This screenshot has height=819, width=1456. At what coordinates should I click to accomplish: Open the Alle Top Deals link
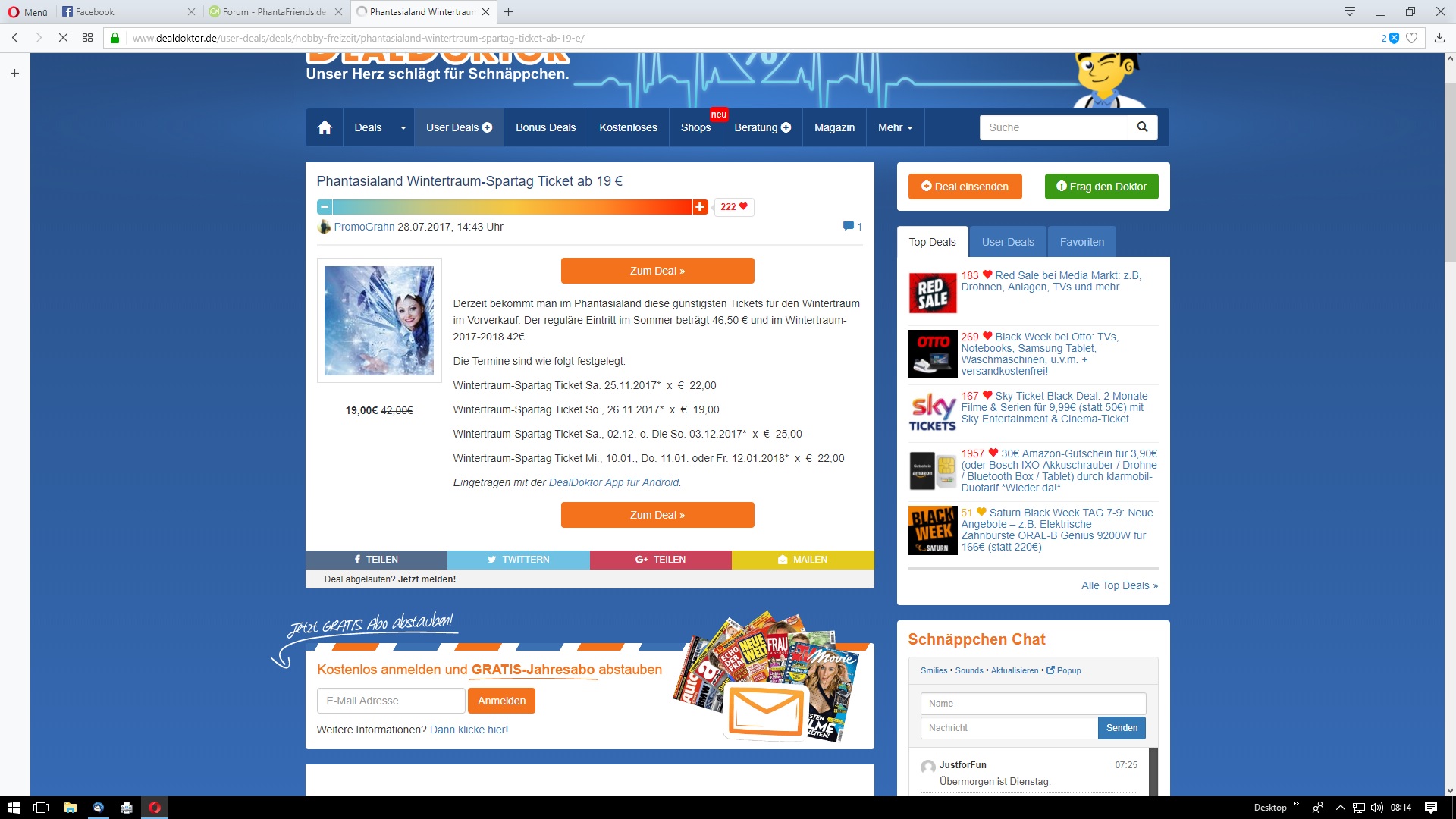pyautogui.click(x=1119, y=585)
